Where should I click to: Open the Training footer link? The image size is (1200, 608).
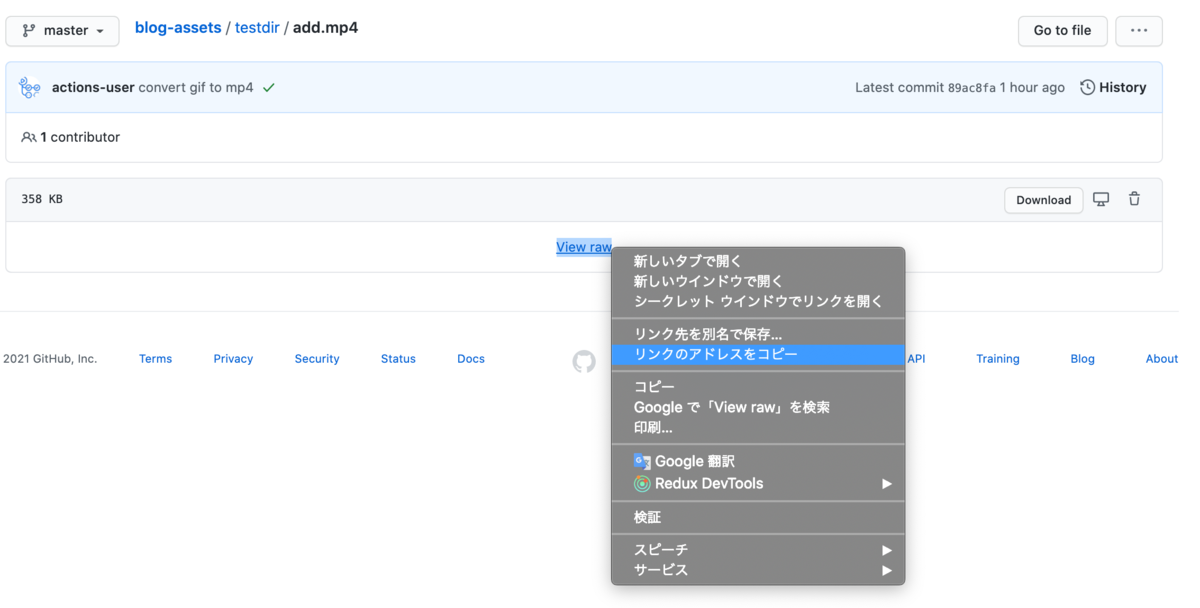point(998,359)
